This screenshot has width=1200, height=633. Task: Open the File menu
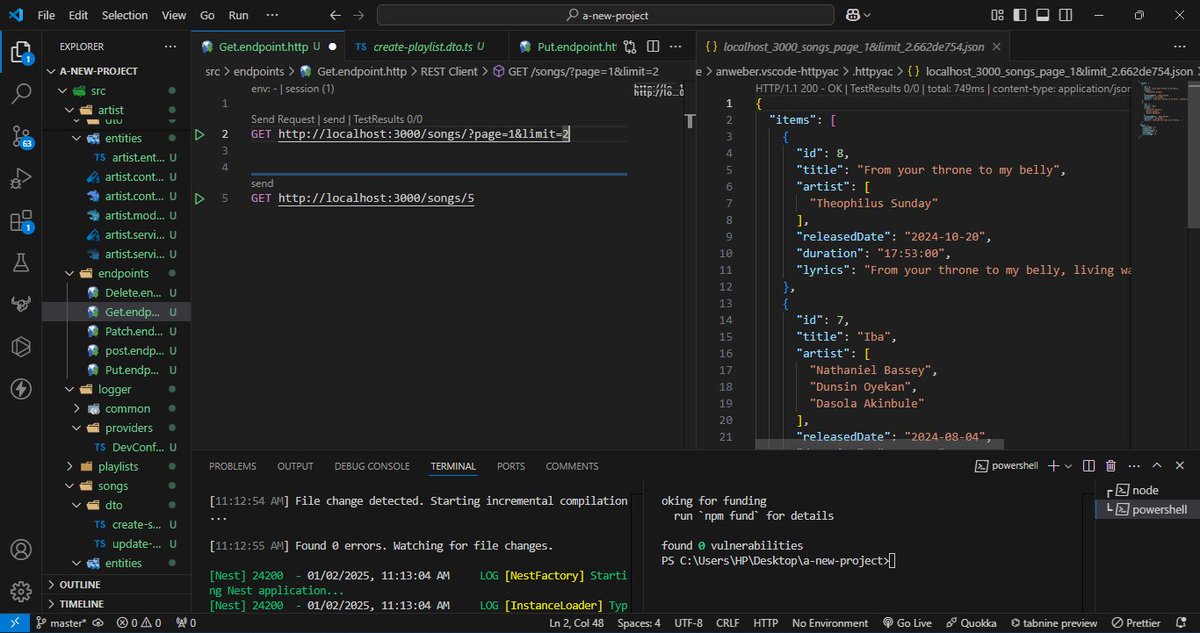coord(47,15)
